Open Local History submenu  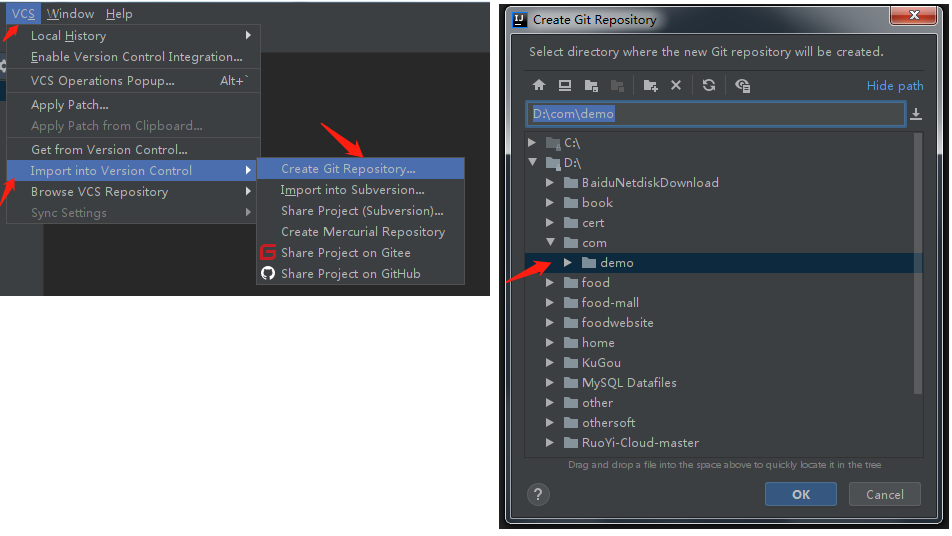[134, 36]
